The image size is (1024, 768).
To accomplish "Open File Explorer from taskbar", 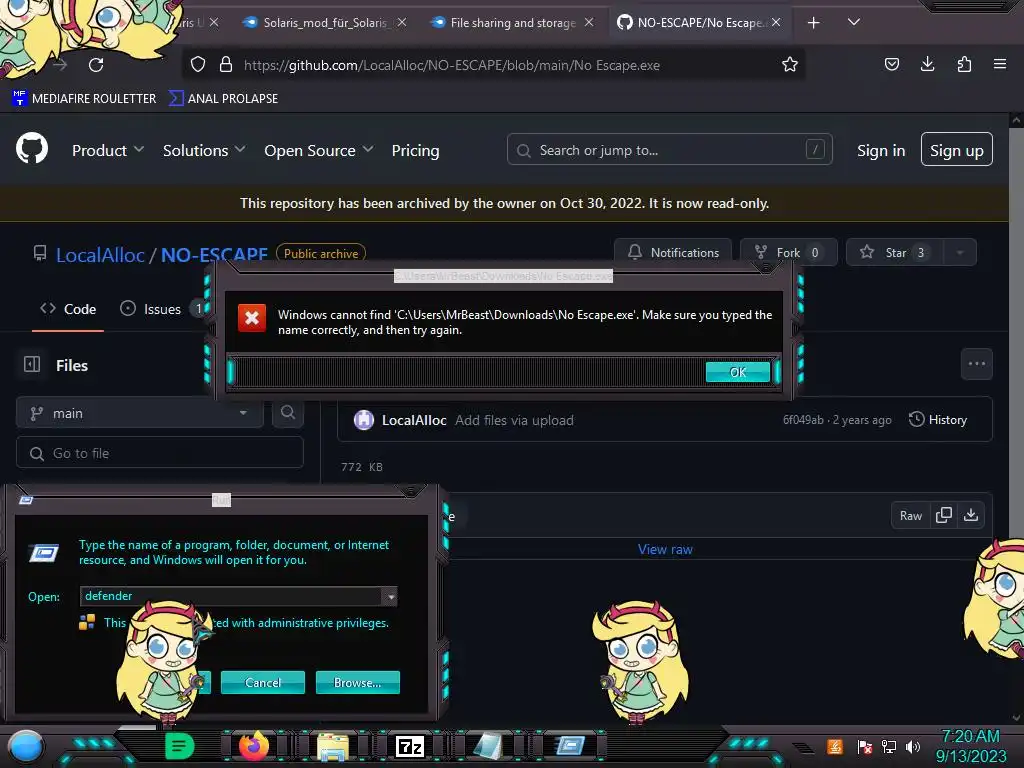I will (332, 746).
